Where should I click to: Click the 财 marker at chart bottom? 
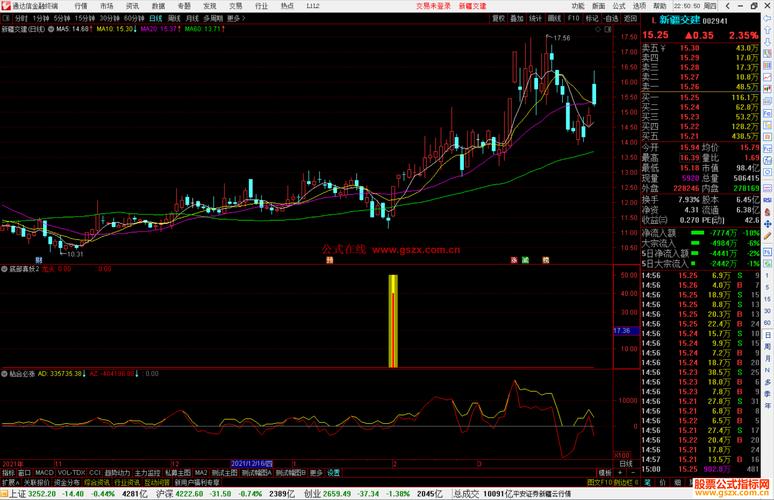click(39, 260)
